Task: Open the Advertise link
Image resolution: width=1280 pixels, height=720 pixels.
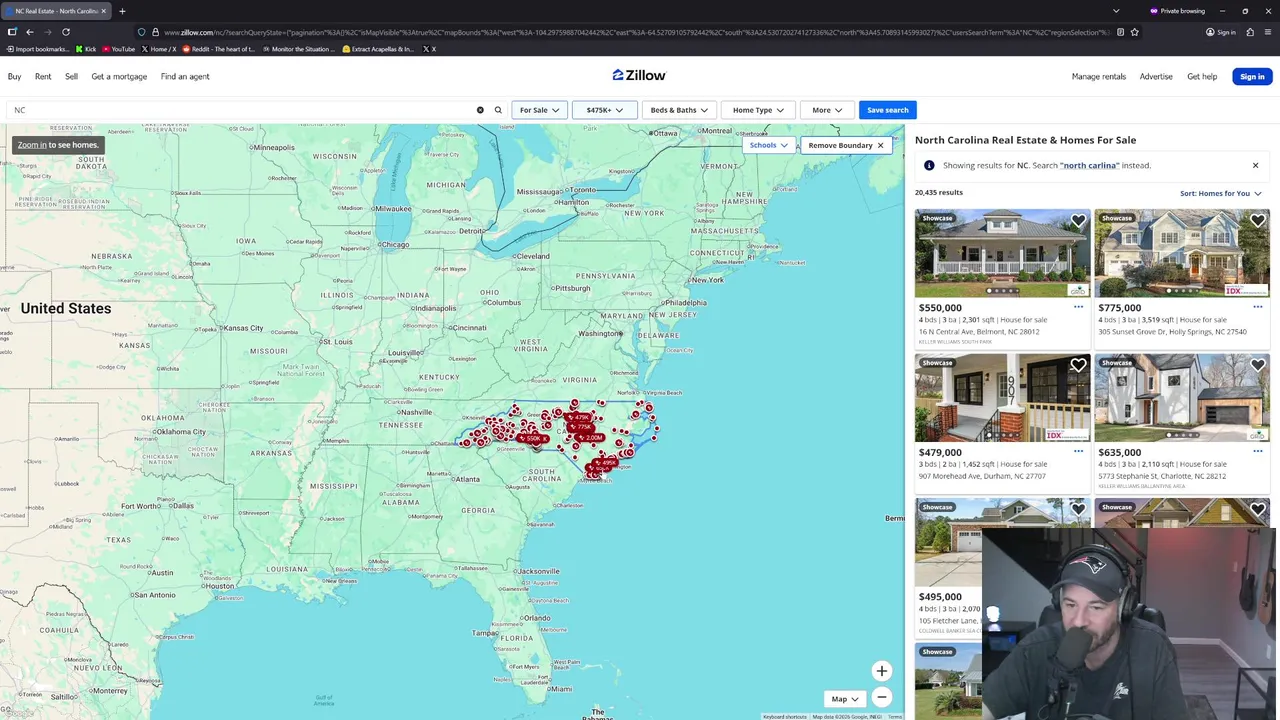Action: pos(1156,76)
